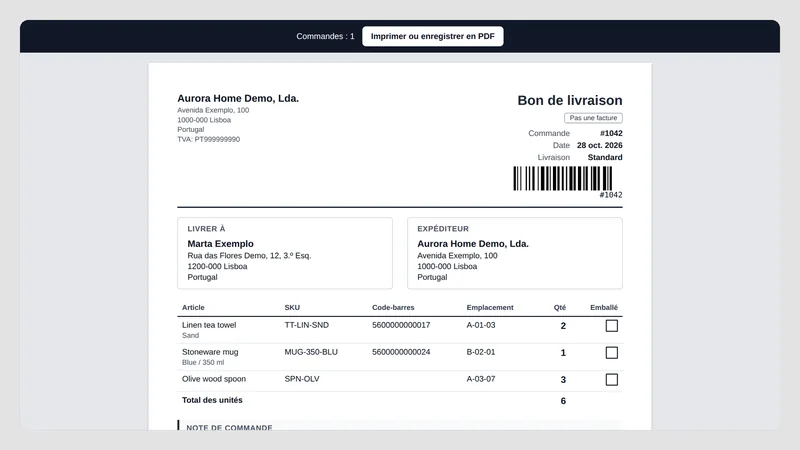The width and height of the screenshot is (800, 450).
Task: Mark Olive wood spoon as packed
Action: click(611, 380)
